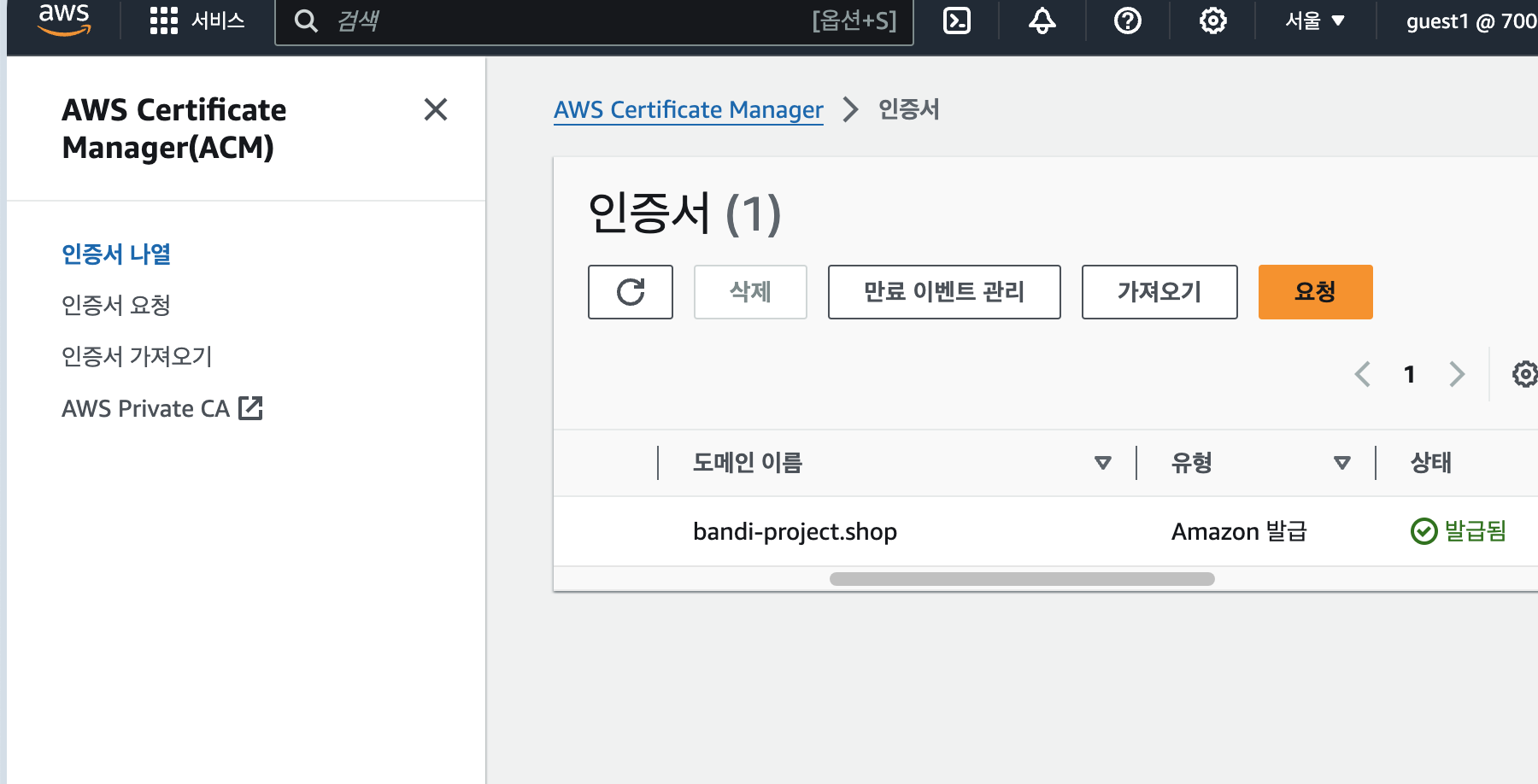Select page number 1
Viewport: 1538px width, 784px height.
pyautogui.click(x=1410, y=374)
